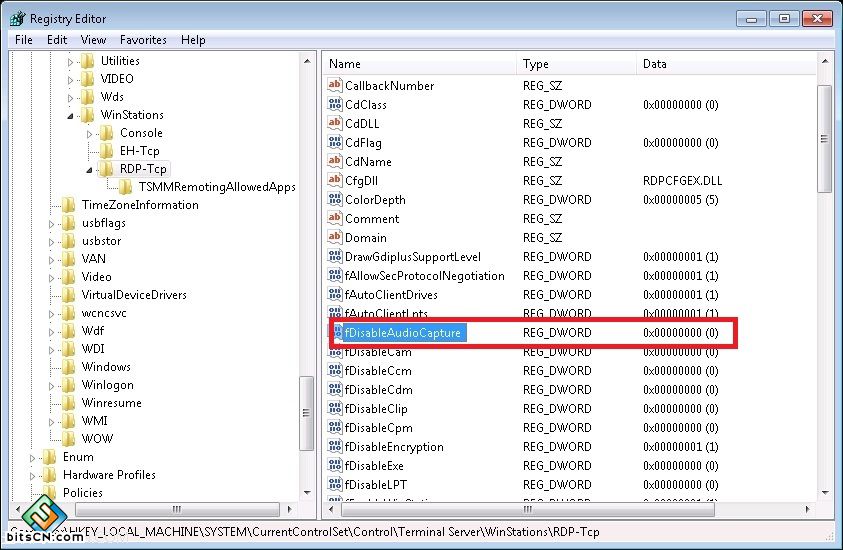Open the Help menu
Viewport: 843px width, 550px height.
[x=193, y=40]
